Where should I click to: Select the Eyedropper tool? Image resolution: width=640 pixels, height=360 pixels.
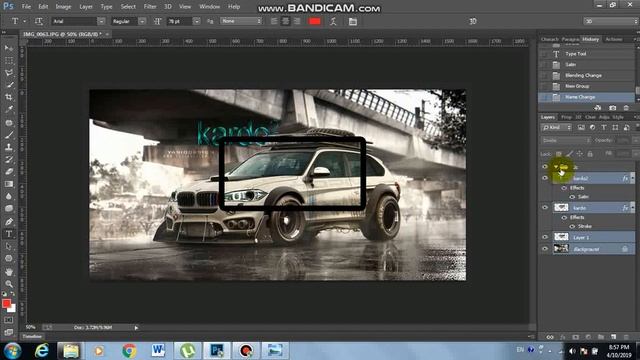point(9,109)
